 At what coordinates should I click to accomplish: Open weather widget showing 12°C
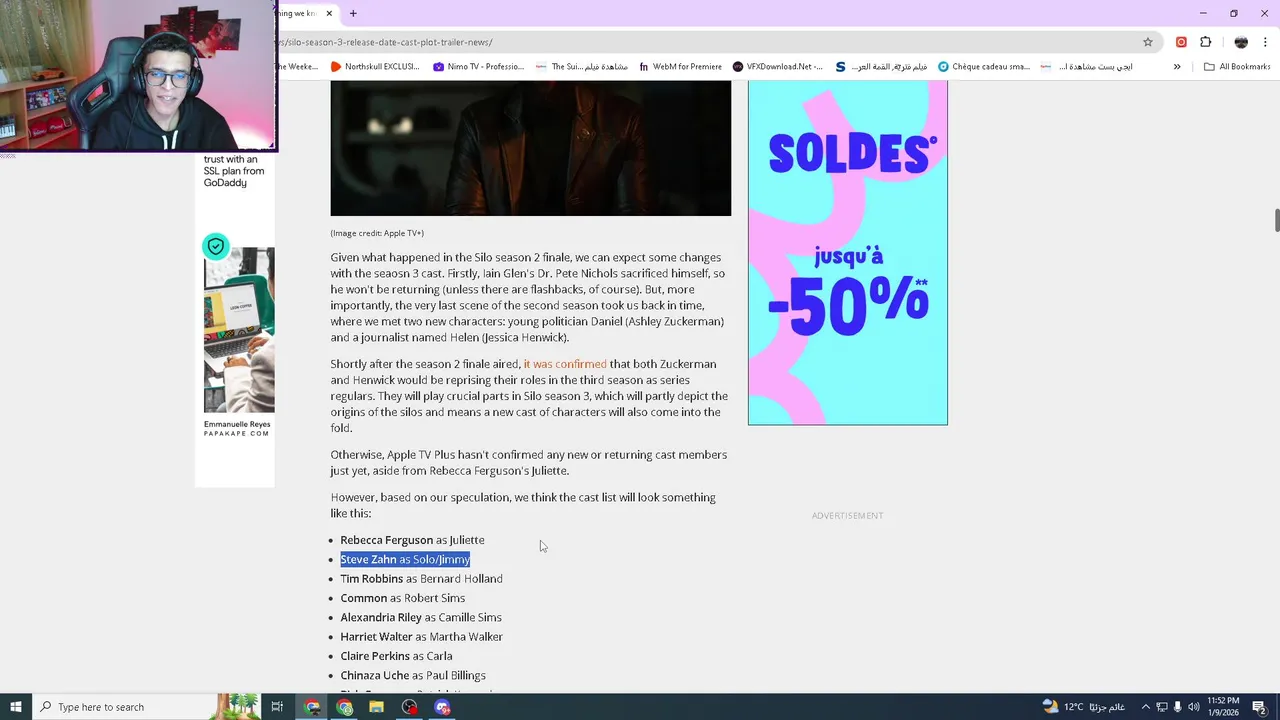coord(1084,707)
